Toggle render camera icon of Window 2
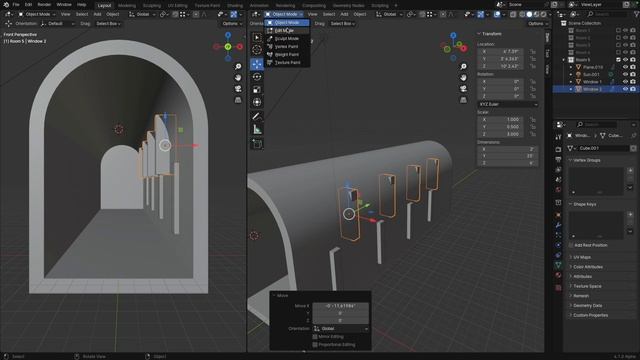Screen dimensions: 640x360 (x=633, y=89)
